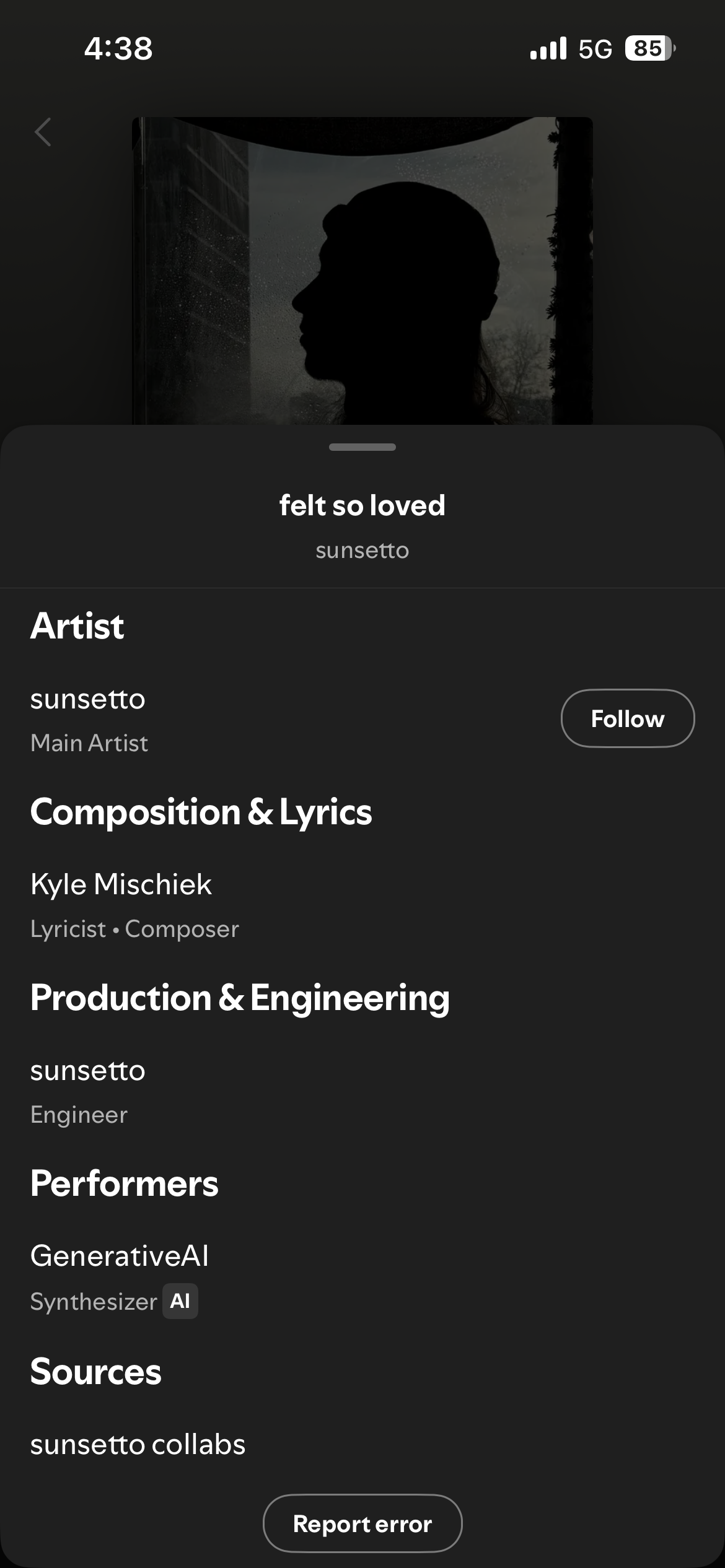Screen dimensions: 725x1568
Task: Open the silhouette album cover art
Action: click(x=362, y=271)
